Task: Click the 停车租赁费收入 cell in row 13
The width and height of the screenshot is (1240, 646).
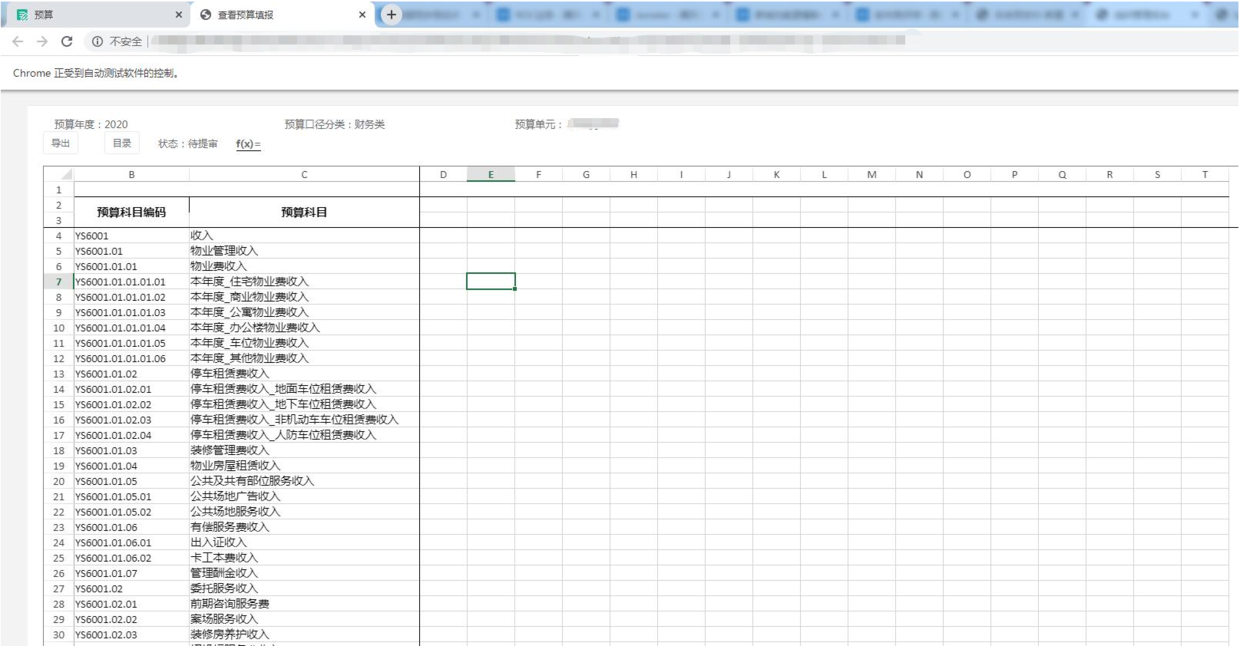Action: [304, 374]
